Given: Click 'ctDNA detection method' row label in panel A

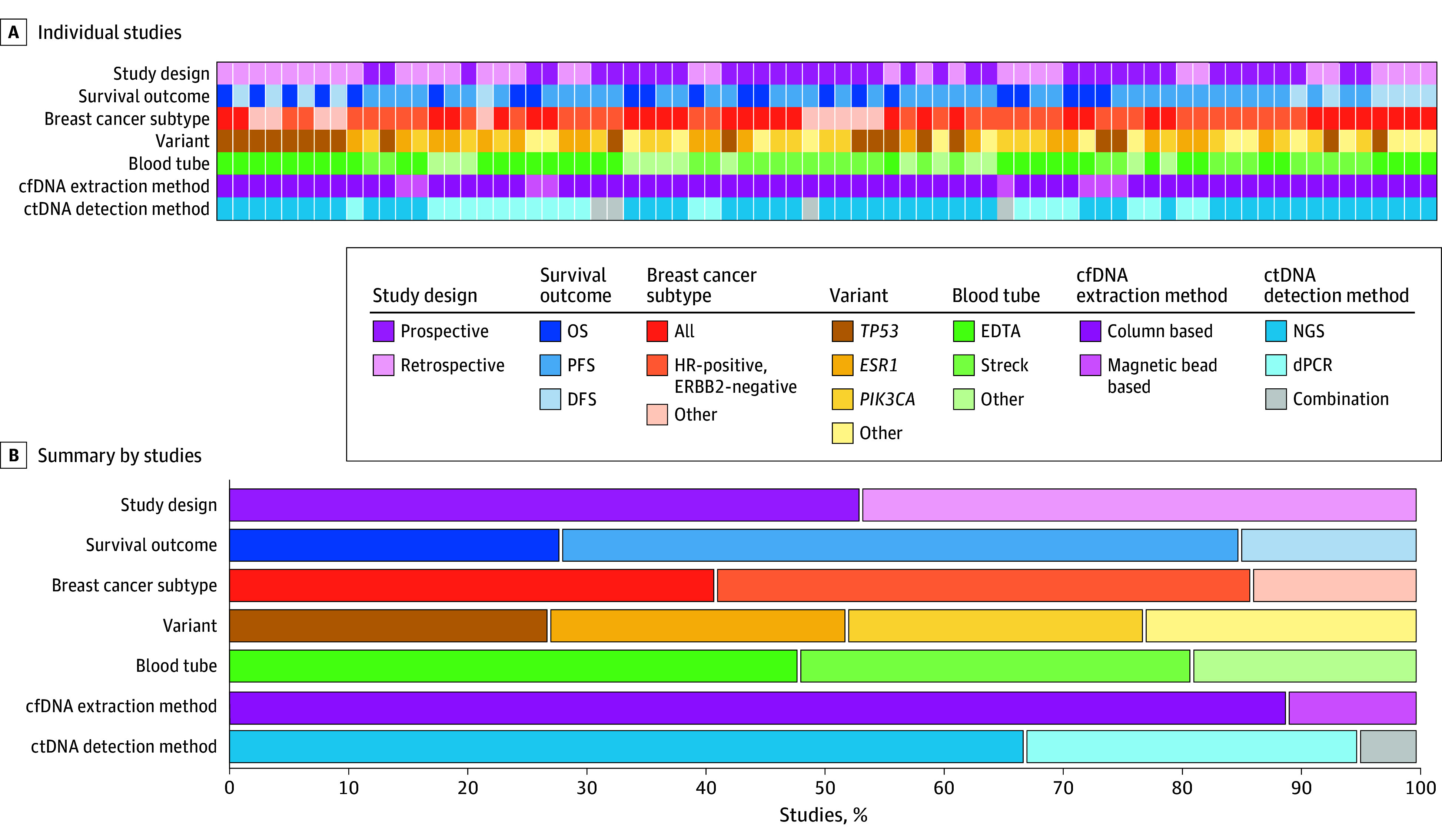Looking at the screenshot, I should click(x=117, y=209).
